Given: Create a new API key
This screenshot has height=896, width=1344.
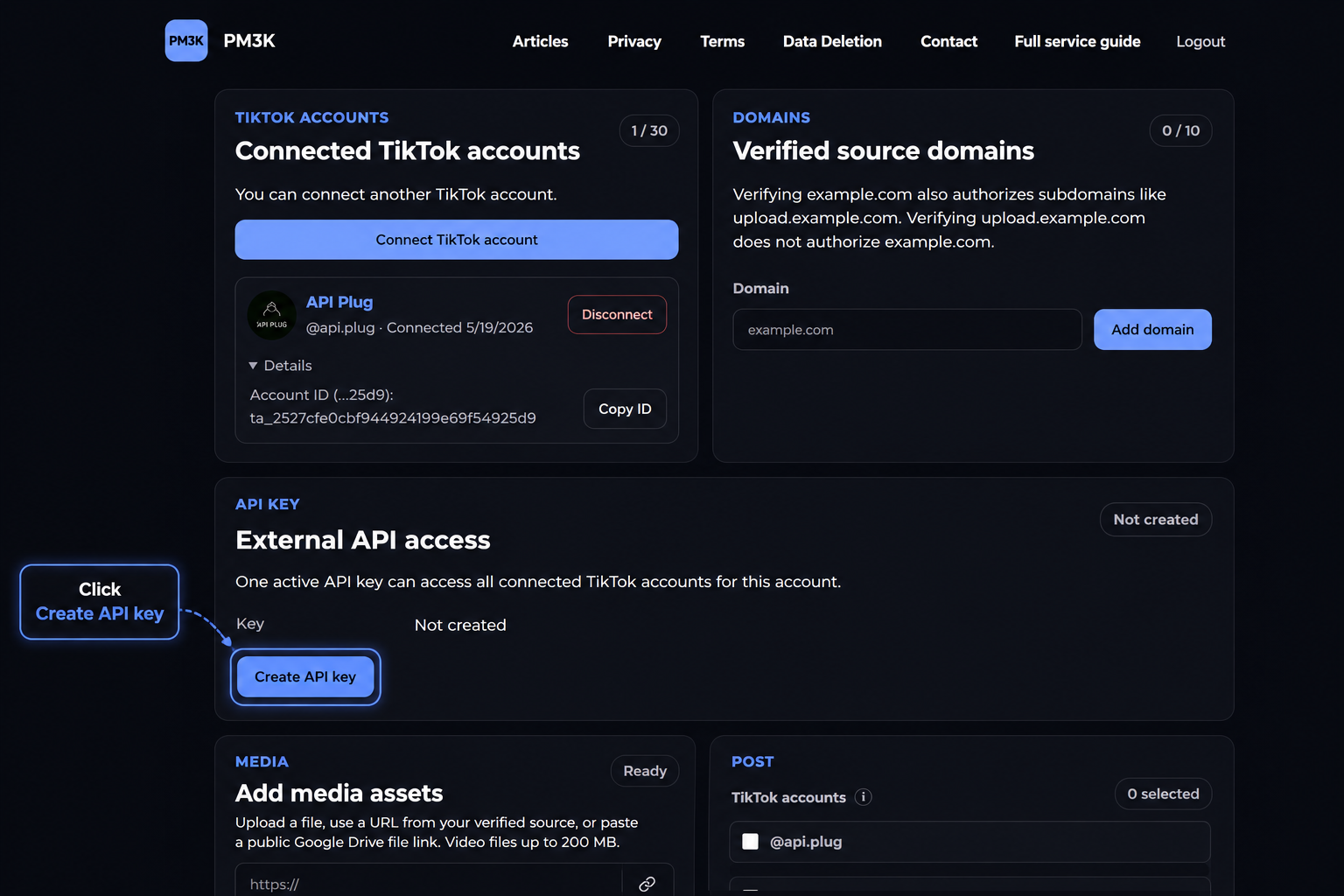Looking at the screenshot, I should point(305,676).
